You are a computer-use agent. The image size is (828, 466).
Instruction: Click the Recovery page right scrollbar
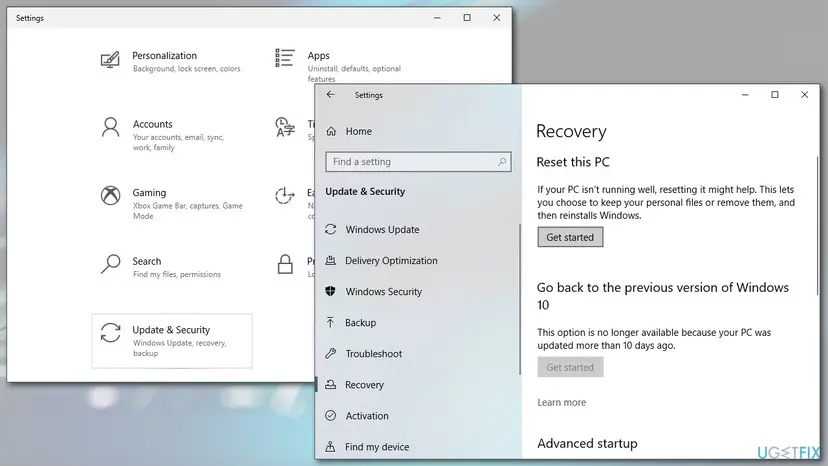[818, 226]
